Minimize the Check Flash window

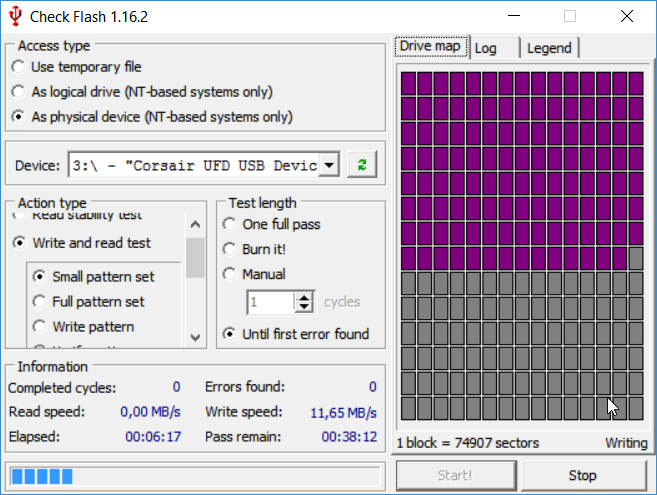tap(514, 16)
